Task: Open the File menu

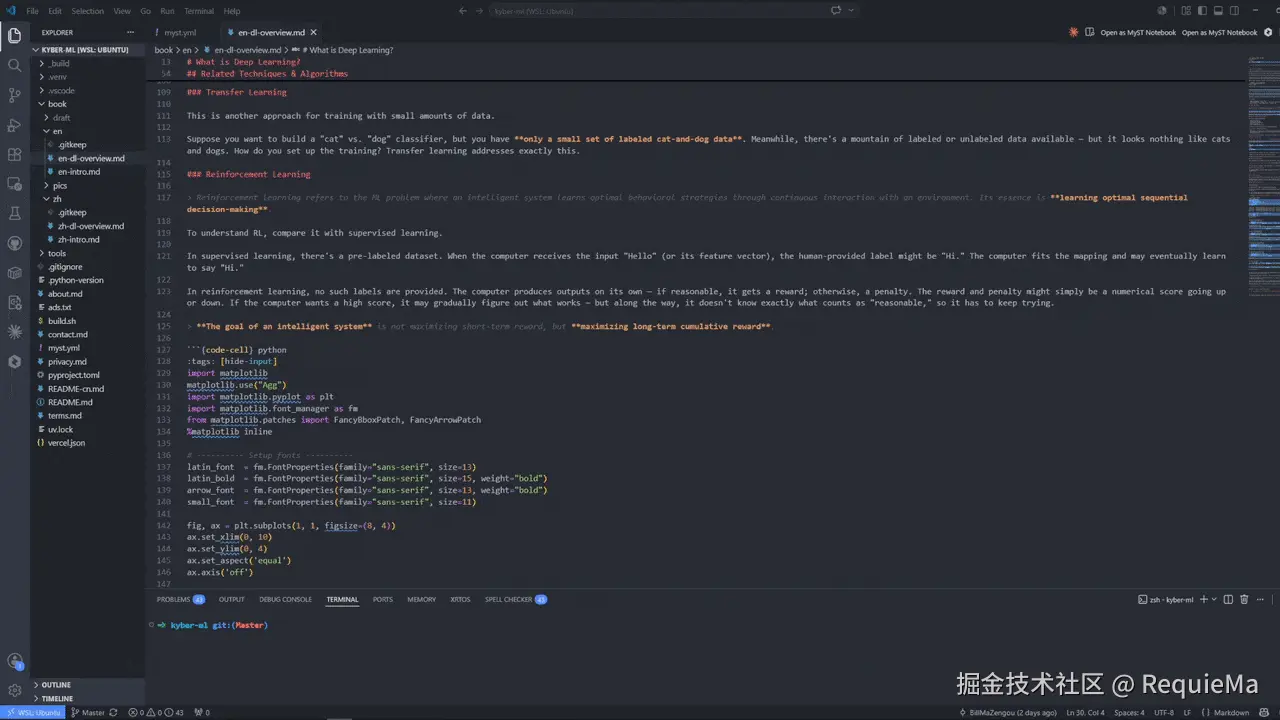Action: 33,11
